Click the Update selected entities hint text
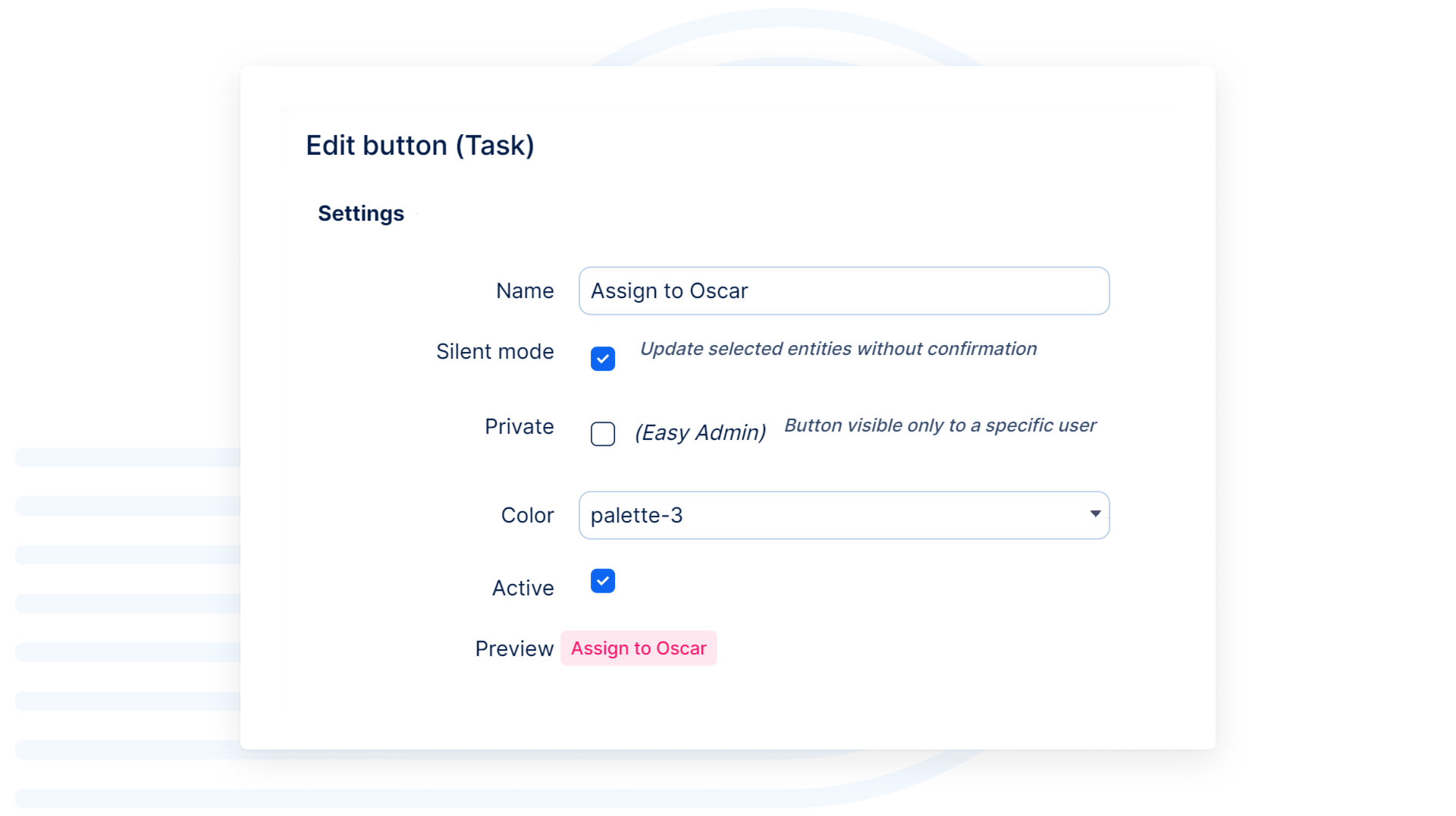 coord(838,349)
